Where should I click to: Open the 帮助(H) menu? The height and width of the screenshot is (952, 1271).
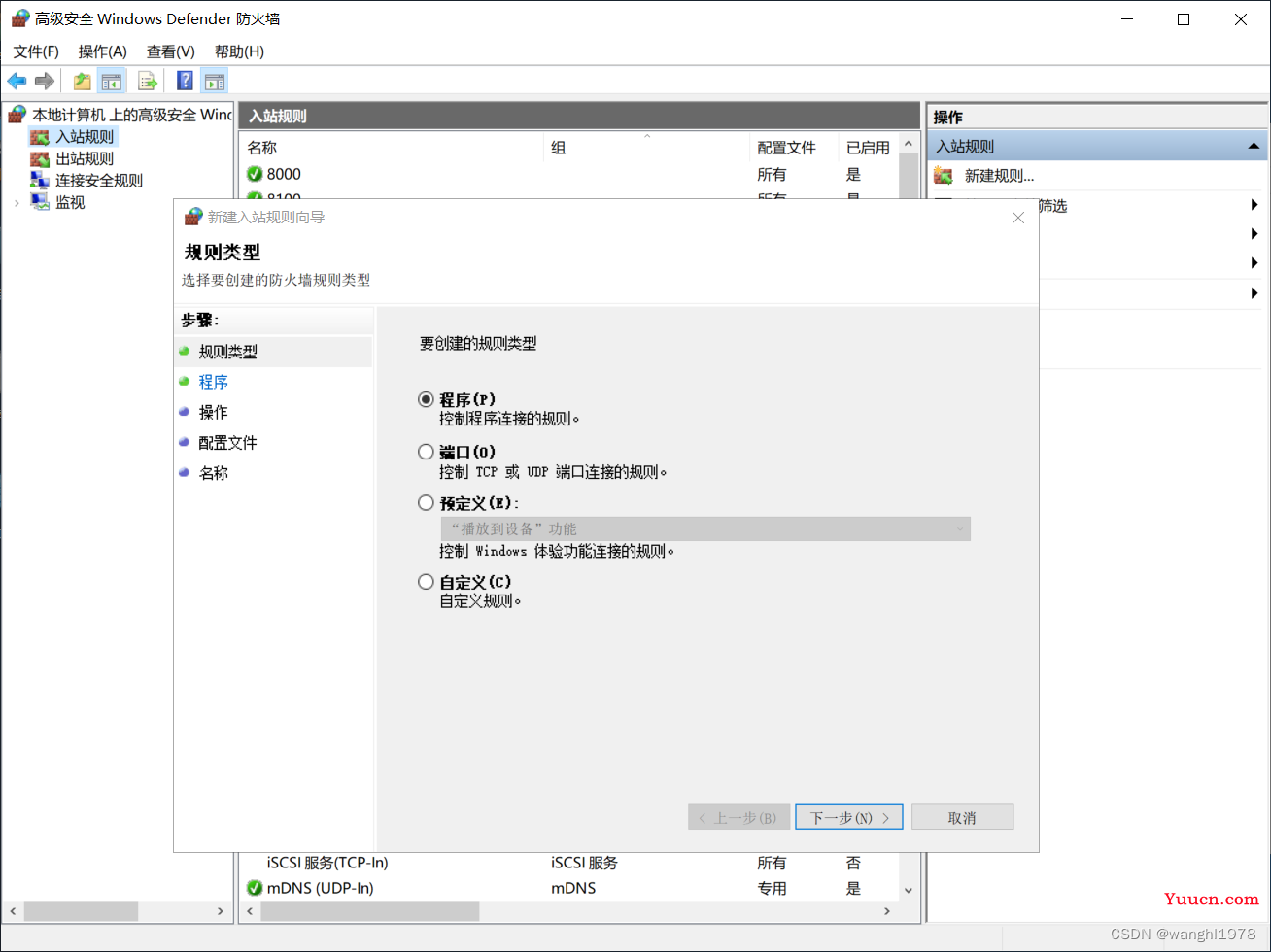tap(239, 51)
